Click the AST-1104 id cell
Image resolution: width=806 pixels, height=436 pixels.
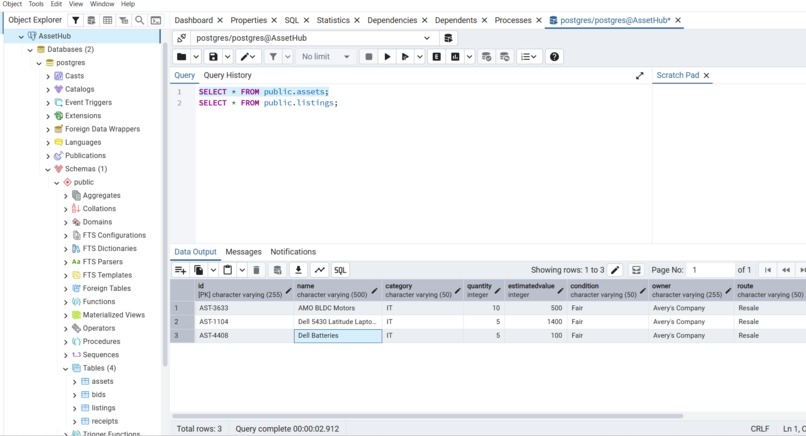tap(244, 322)
